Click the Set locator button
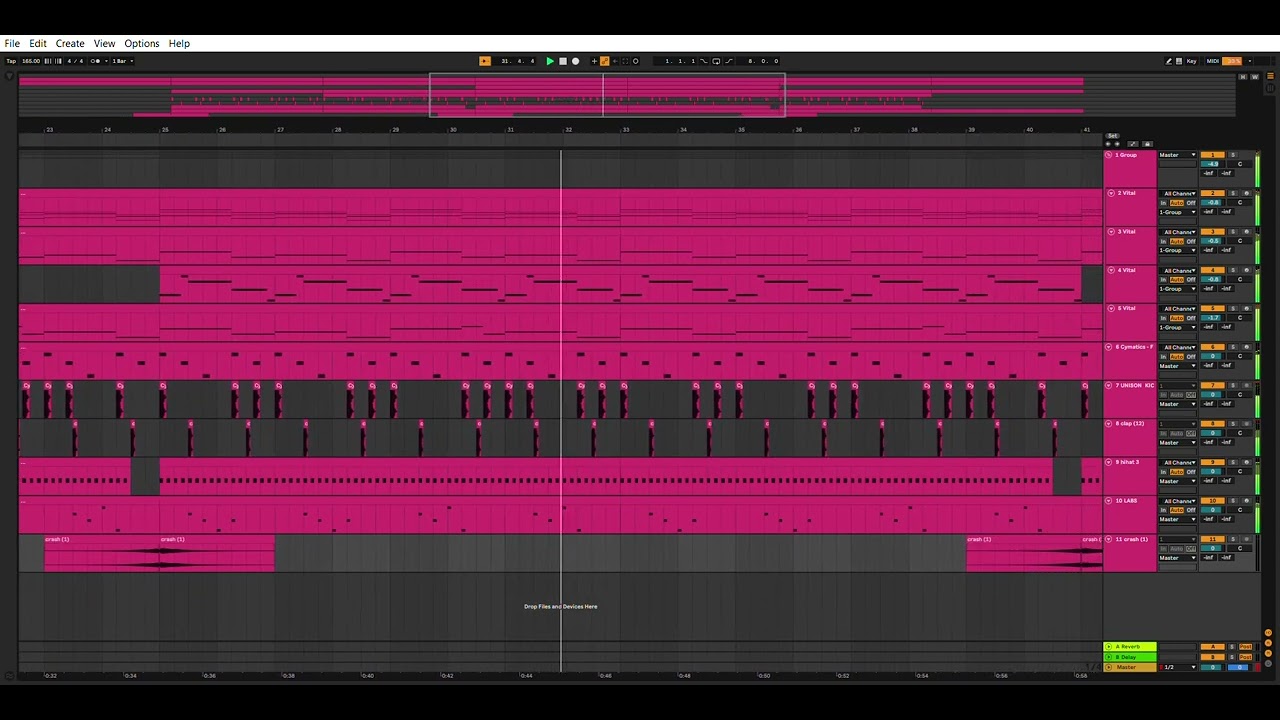This screenshot has width=1280, height=720. (1112, 136)
